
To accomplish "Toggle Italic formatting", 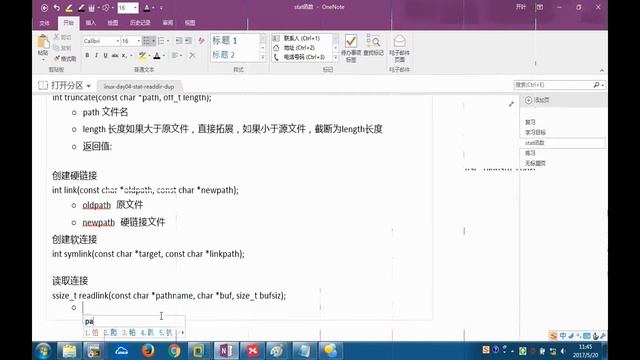I will click(x=96, y=56).
